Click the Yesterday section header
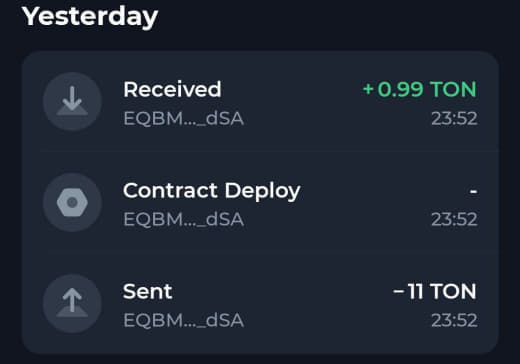This screenshot has height=364, width=520. (x=90, y=17)
